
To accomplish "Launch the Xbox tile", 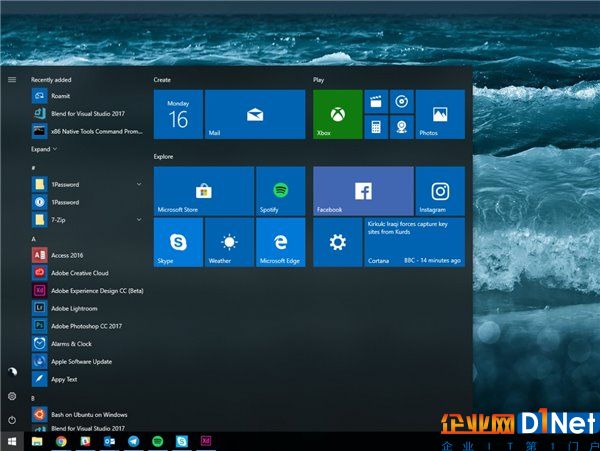I will pos(338,114).
